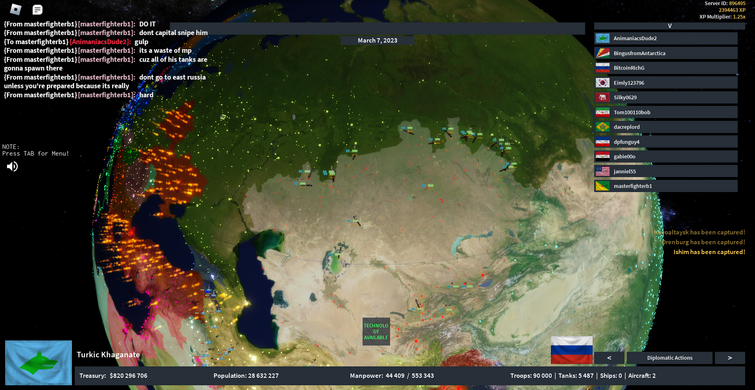This screenshot has width=755, height=390.
Task: Go to previous diplomatic target with < arrow
Action: [609, 358]
